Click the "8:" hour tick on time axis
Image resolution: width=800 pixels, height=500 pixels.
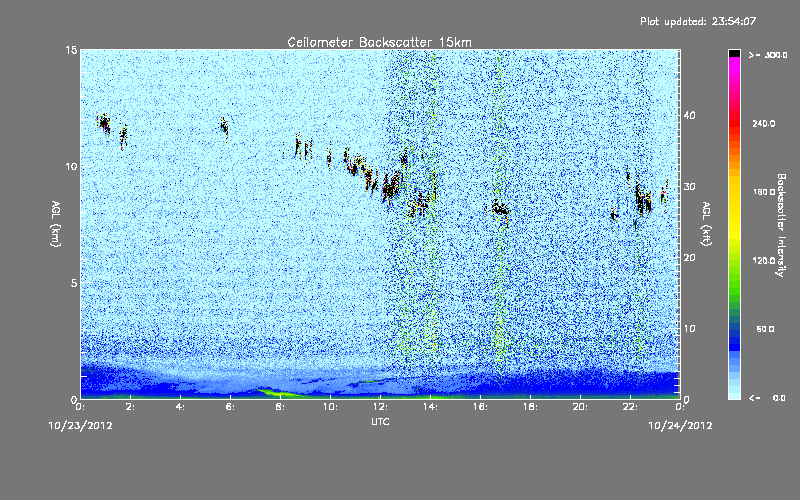(280, 407)
